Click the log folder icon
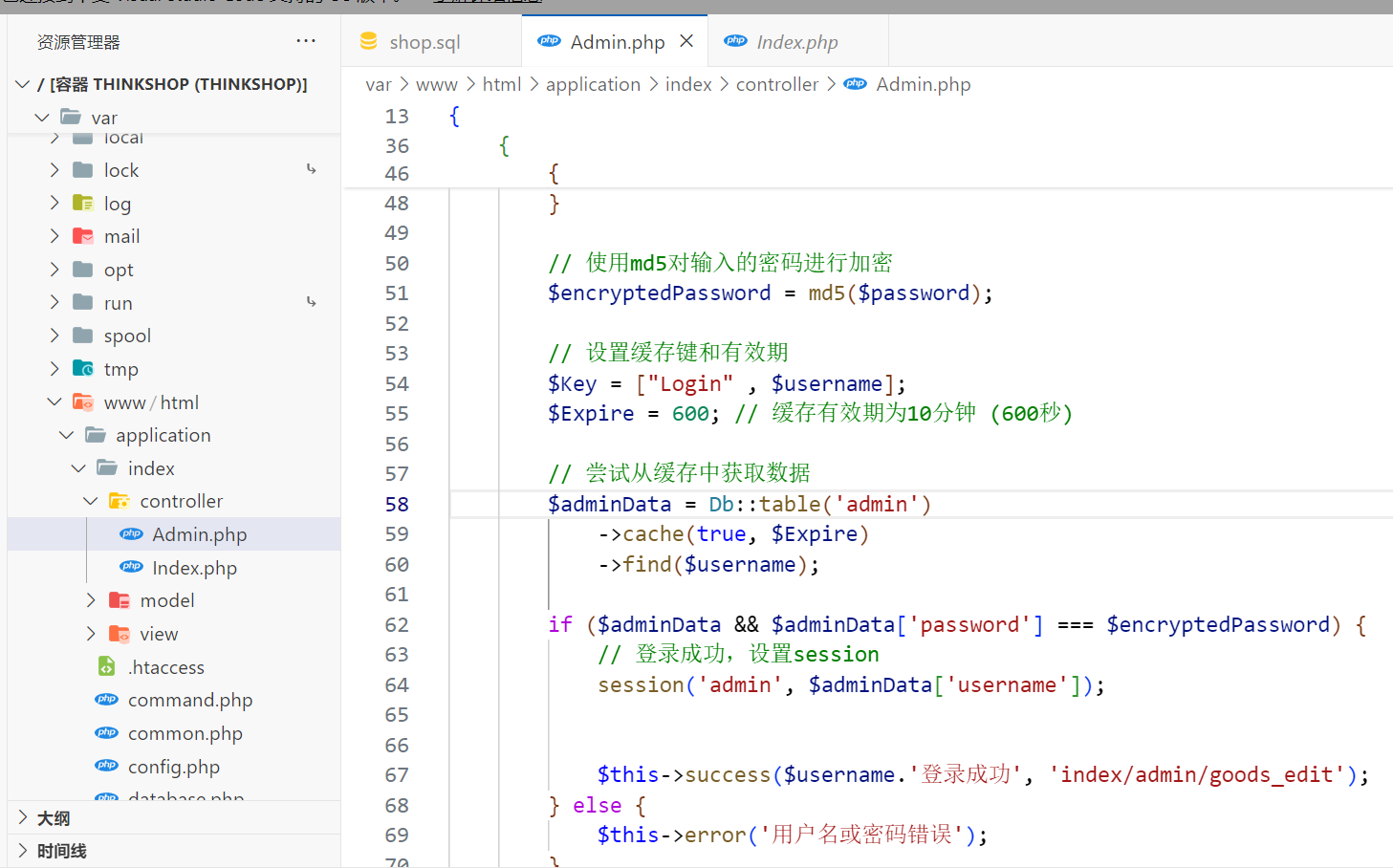Viewport: 1393px width, 868px height. click(x=83, y=204)
